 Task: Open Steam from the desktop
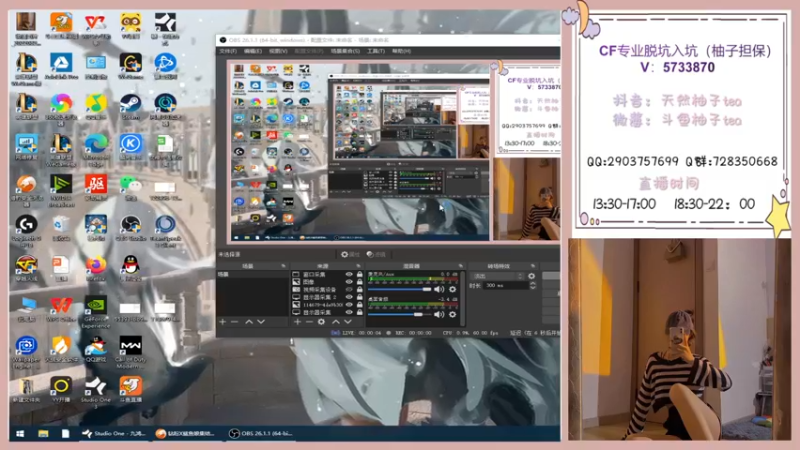coord(131,107)
